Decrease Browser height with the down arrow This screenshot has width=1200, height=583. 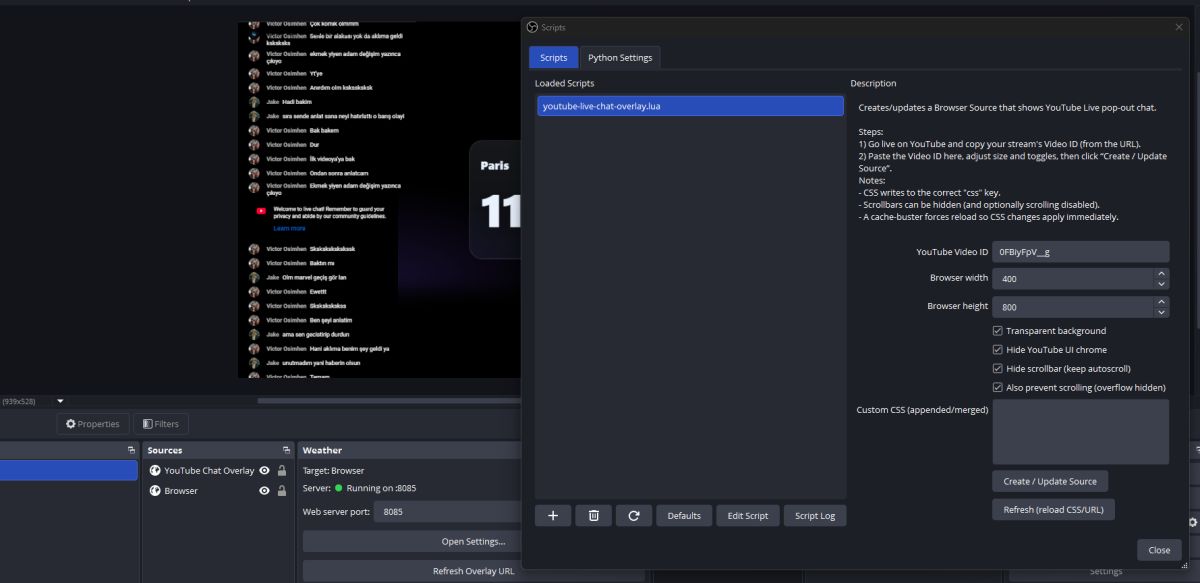coord(1161,311)
